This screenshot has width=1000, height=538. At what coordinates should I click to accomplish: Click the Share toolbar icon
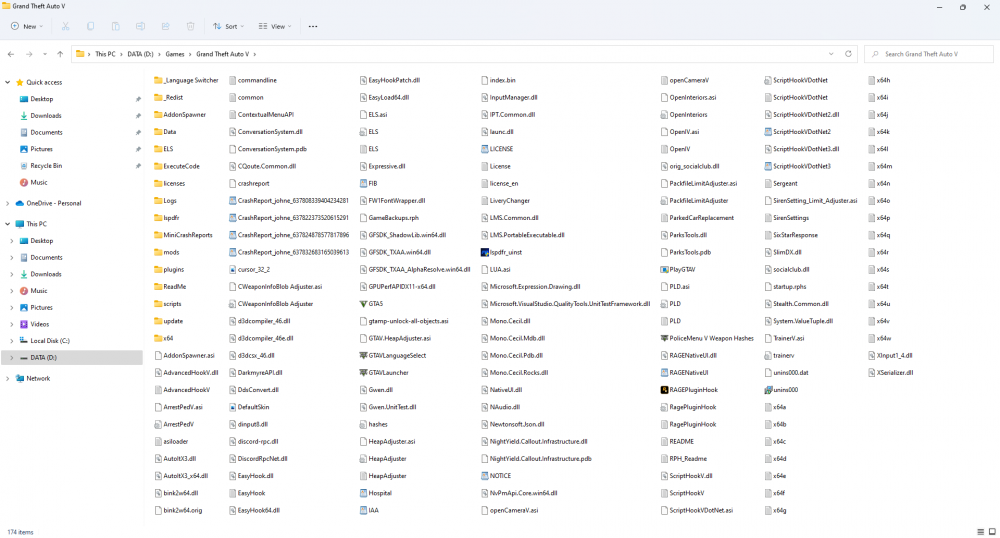pyautogui.click(x=165, y=26)
